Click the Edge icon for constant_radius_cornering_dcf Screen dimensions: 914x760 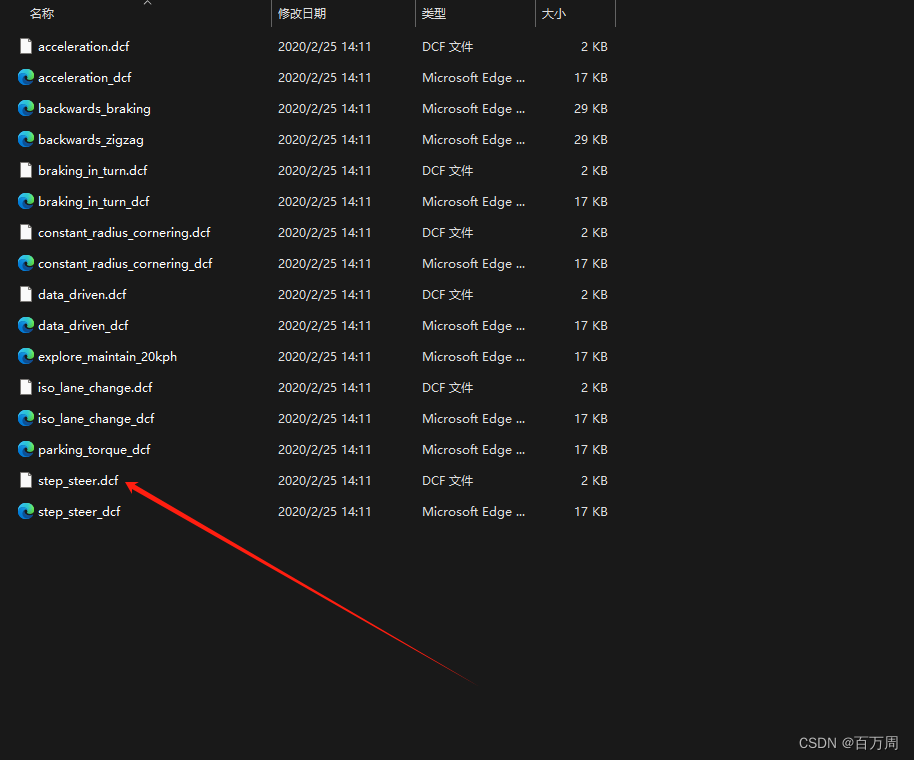[26, 263]
